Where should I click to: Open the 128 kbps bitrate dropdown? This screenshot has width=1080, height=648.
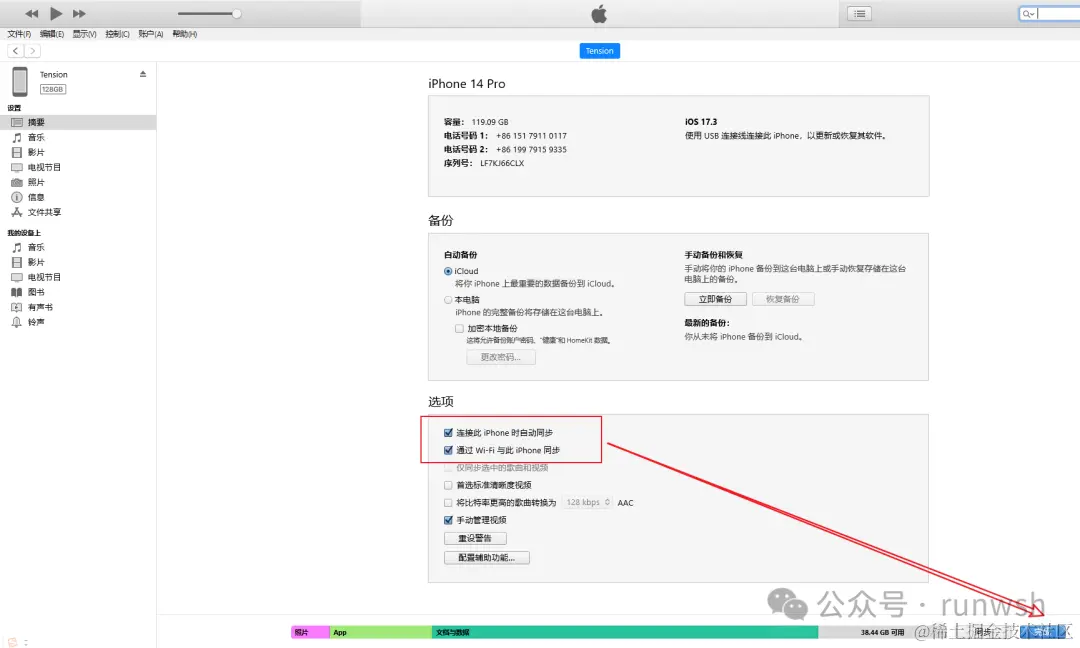pos(587,503)
